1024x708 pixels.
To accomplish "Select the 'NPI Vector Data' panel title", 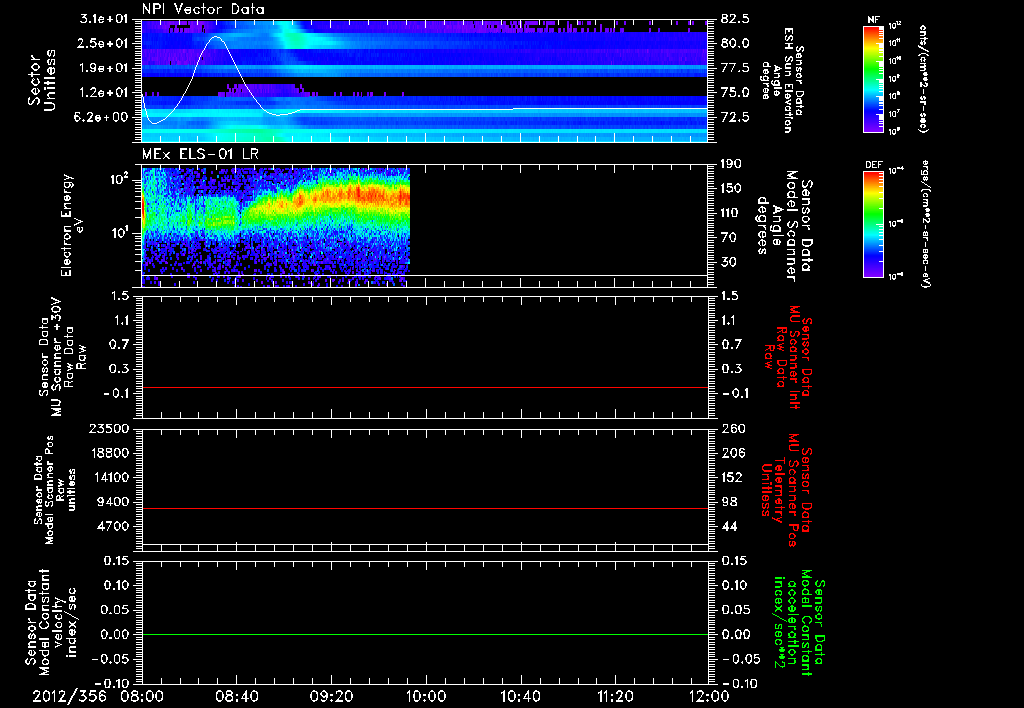I will (203, 9).
